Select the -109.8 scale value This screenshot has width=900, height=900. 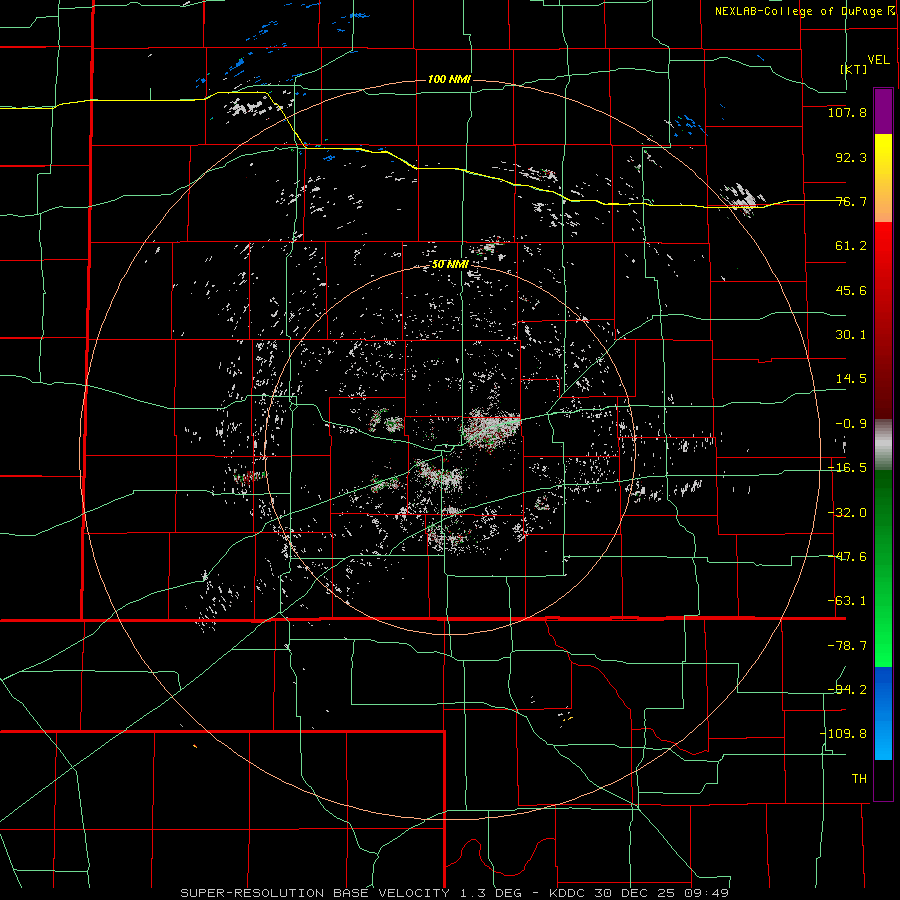pos(843,734)
